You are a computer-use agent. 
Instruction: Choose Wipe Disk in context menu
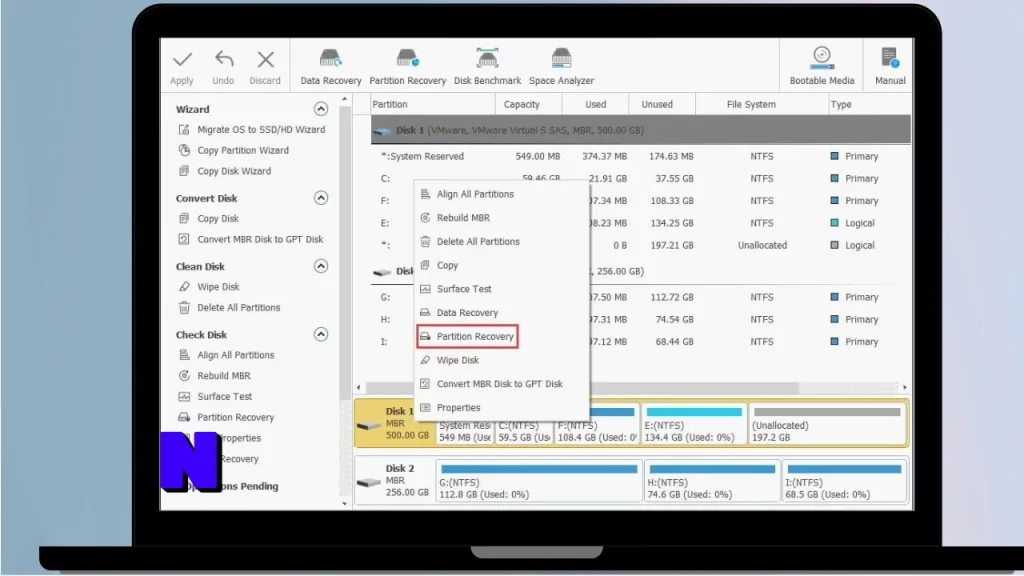(x=502, y=360)
